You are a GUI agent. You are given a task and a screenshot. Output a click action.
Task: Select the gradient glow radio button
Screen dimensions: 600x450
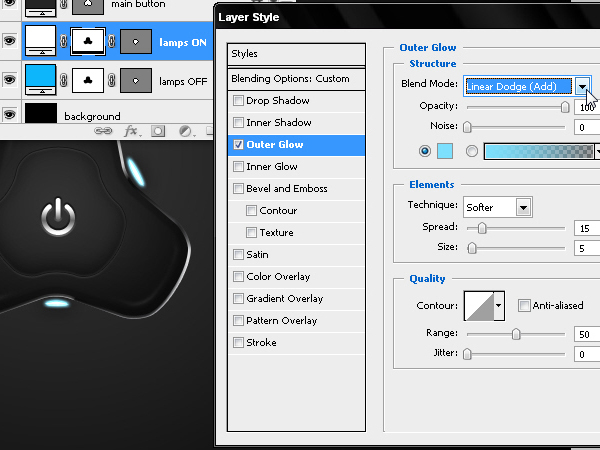coord(471,151)
